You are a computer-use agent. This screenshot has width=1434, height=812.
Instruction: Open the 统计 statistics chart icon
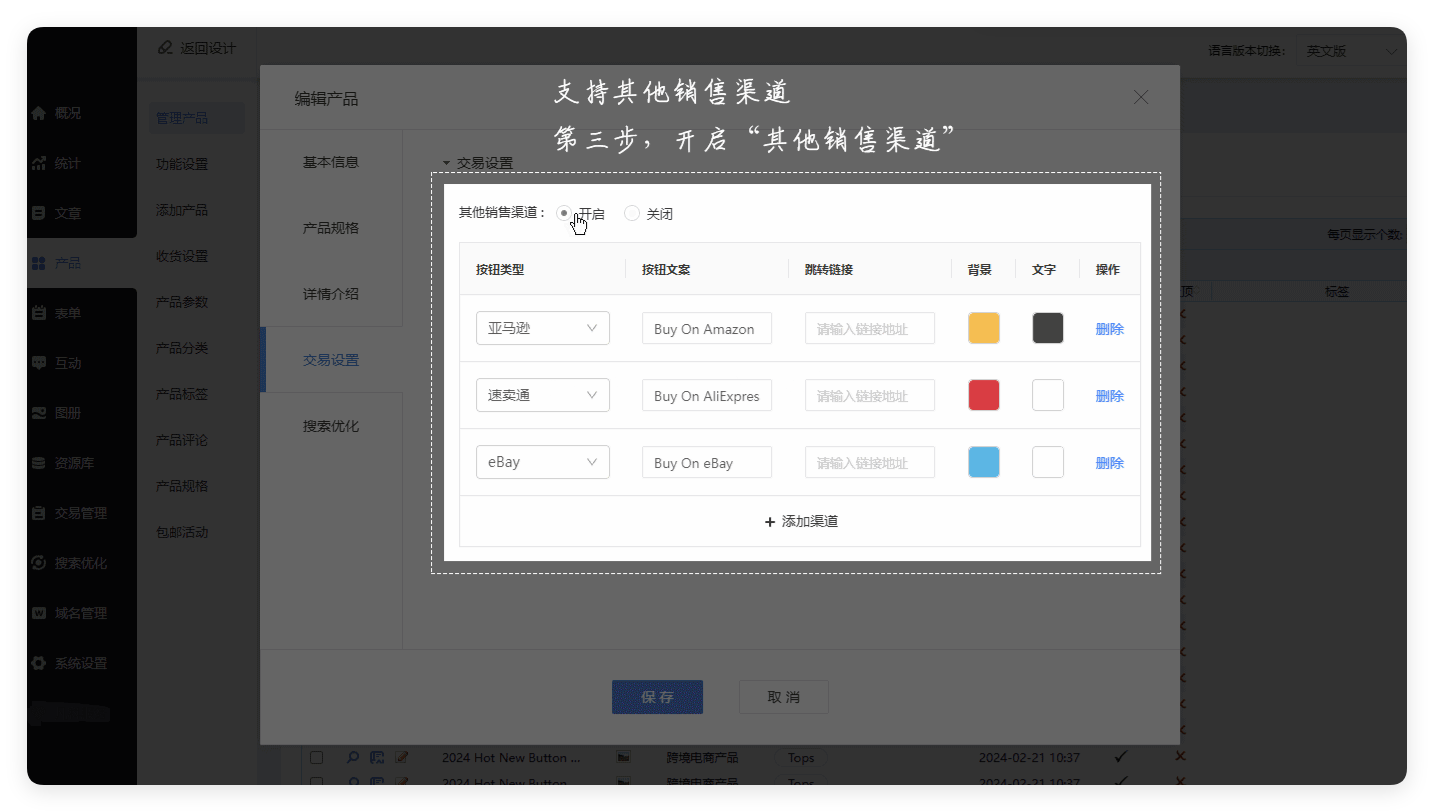(39, 163)
